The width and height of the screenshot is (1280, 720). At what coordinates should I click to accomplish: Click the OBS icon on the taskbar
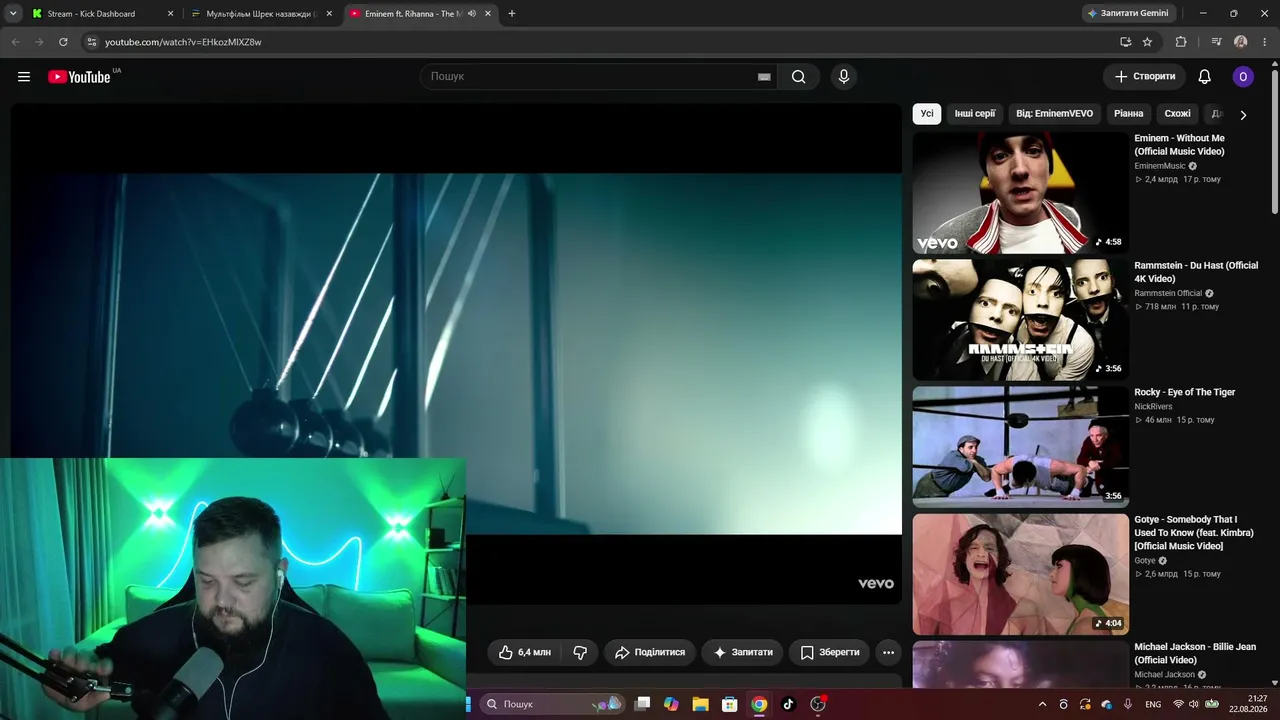[818, 704]
